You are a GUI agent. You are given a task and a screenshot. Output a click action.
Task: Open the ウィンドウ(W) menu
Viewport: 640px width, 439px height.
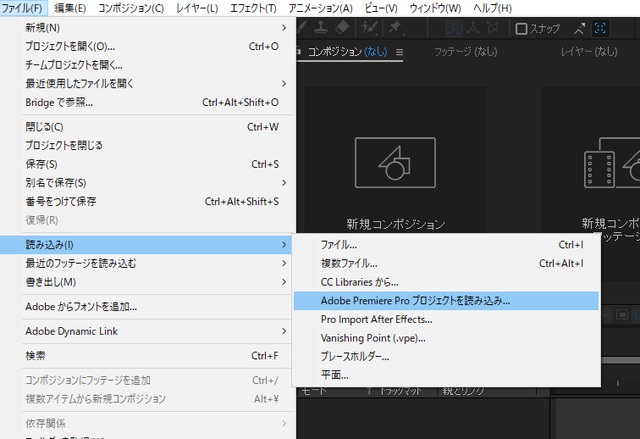tap(435, 8)
